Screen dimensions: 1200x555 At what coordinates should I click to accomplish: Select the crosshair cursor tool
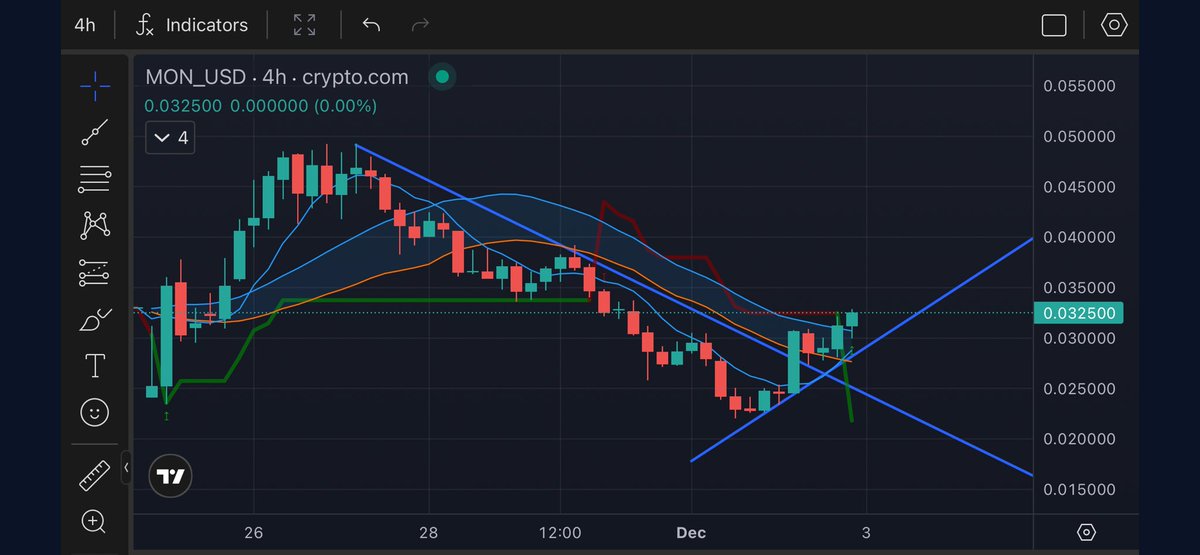[x=95, y=86]
